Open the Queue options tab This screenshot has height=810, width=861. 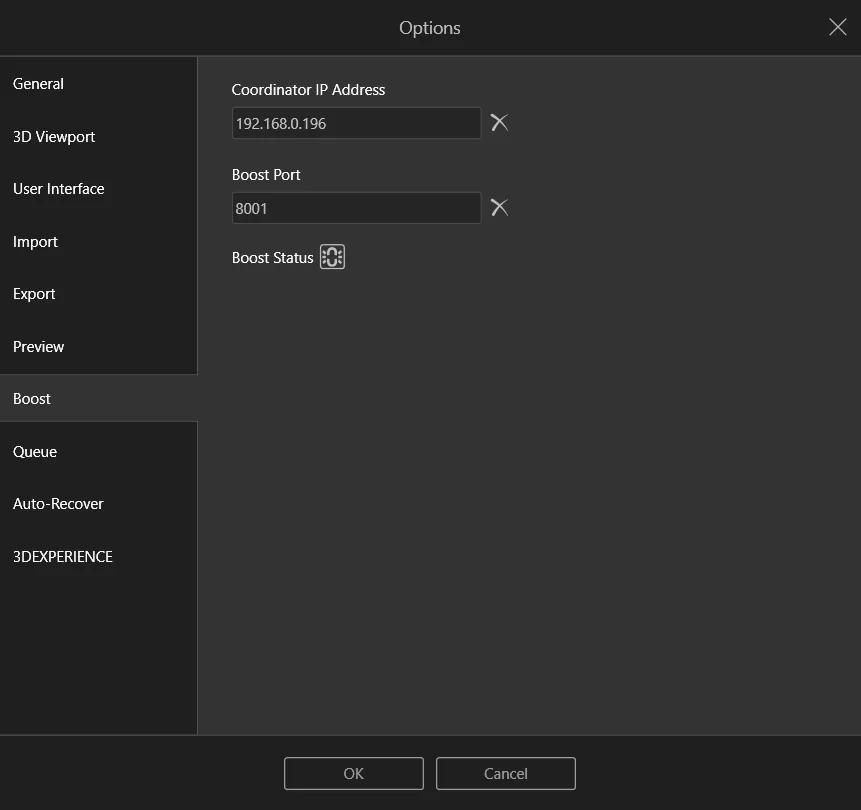[99, 451]
